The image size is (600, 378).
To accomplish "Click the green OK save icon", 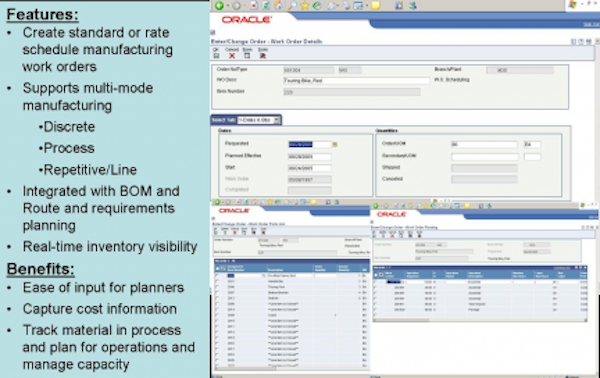I will pos(216,56).
